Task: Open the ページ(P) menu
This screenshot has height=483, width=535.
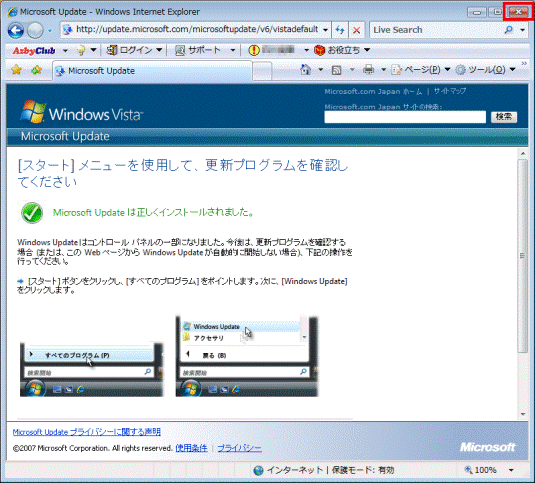Action: pos(421,70)
